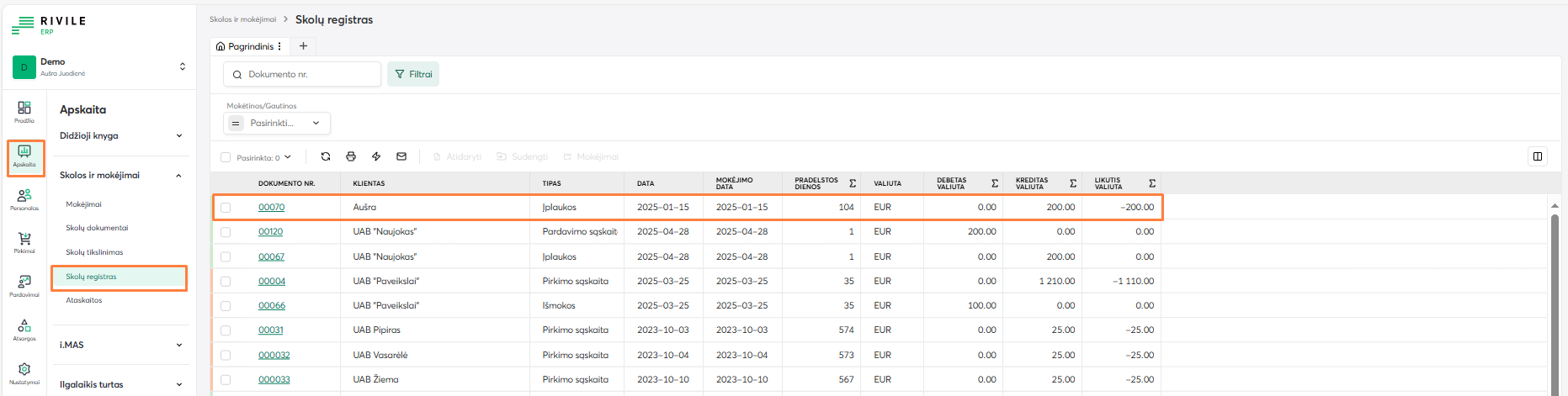Click the lightning bolt actions icon
Image resolution: width=1568 pixels, height=396 pixels.
376,156
